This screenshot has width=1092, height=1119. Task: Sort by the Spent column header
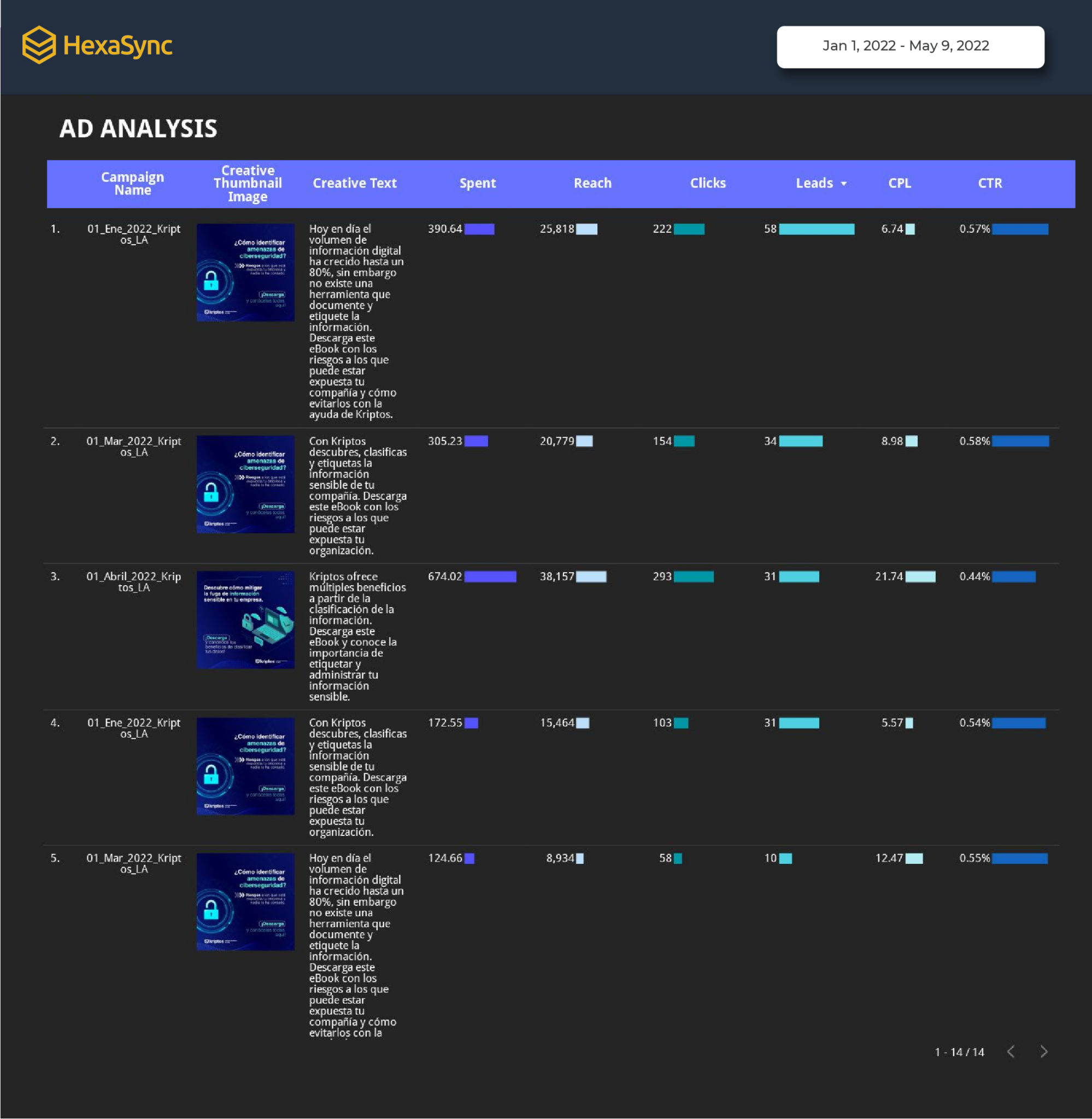(478, 184)
